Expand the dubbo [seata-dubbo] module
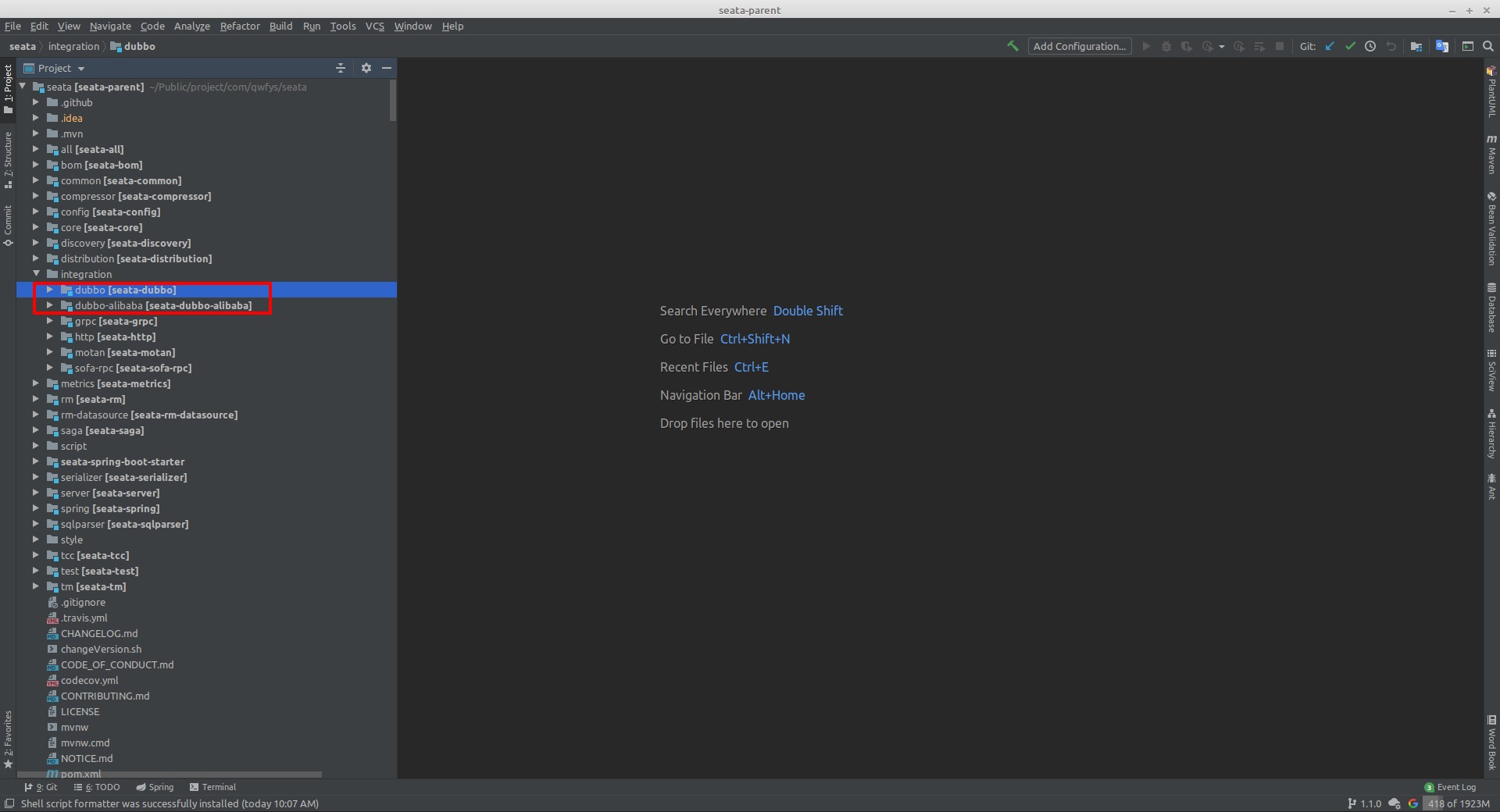The image size is (1500, 812). click(50, 290)
